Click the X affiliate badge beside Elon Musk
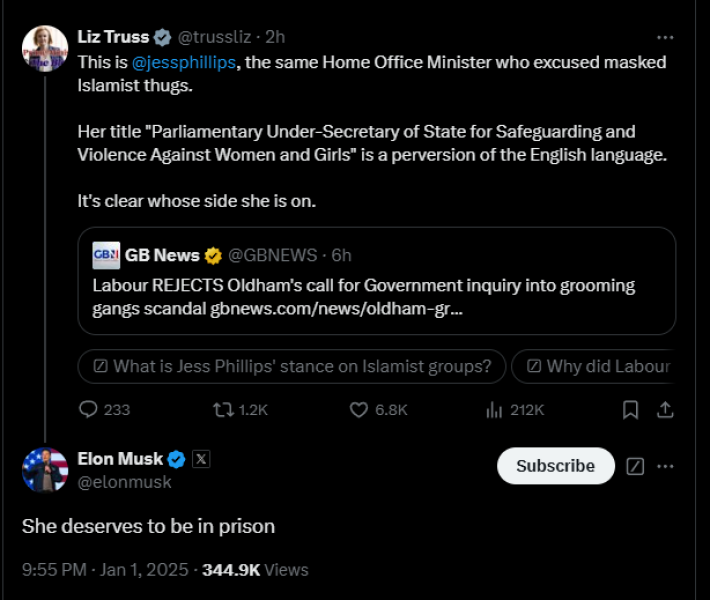The width and height of the screenshot is (710, 600). click(201, 460)
